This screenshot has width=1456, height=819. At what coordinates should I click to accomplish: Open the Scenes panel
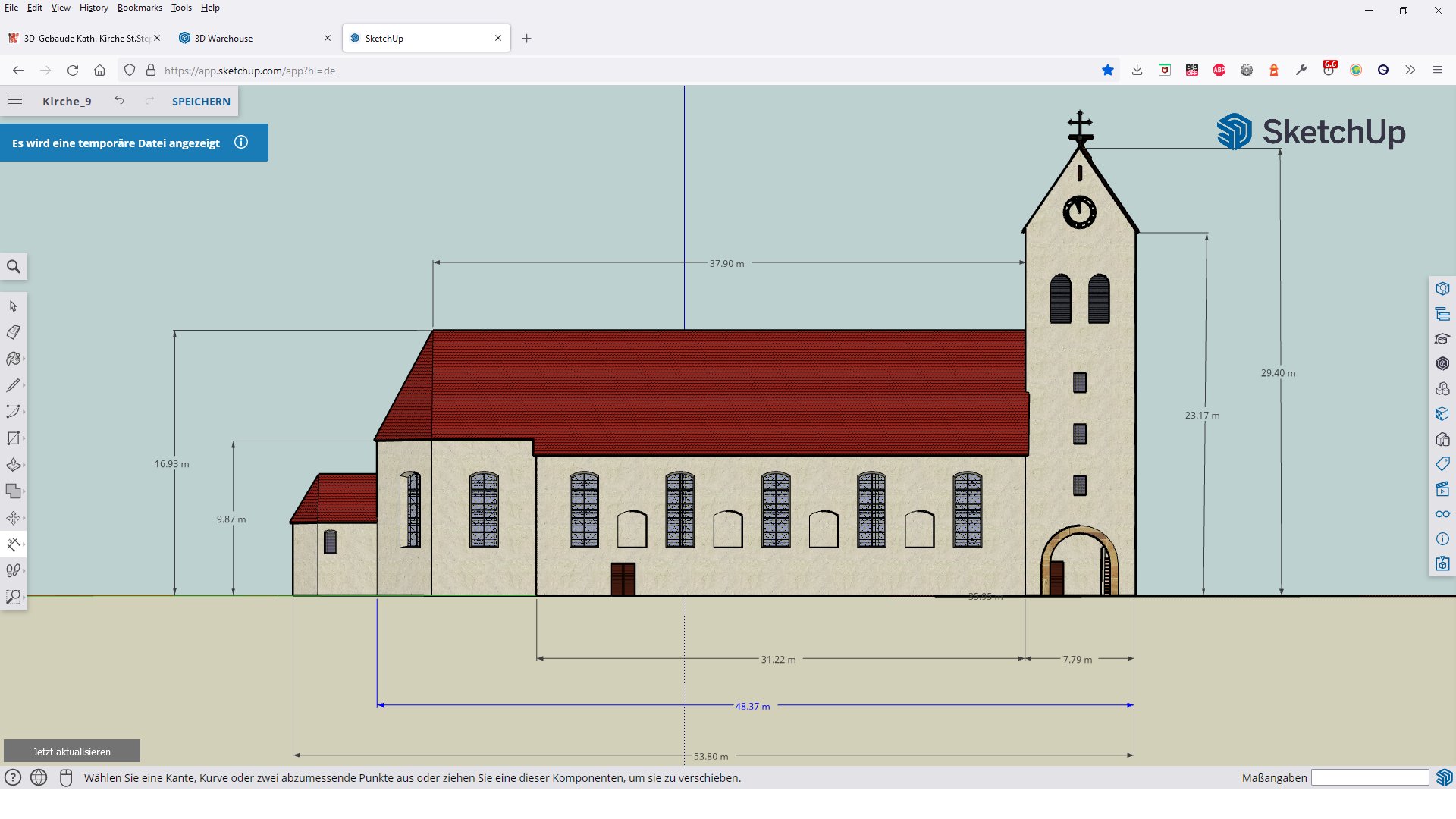tap(1442, 489)
